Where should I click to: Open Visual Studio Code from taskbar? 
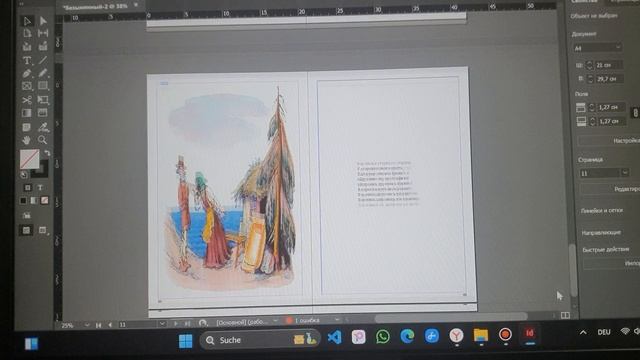[334, 337]
